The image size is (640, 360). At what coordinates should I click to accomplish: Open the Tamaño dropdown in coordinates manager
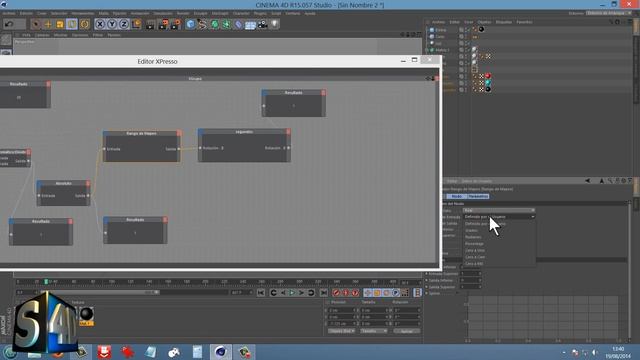tap(373, 331)
